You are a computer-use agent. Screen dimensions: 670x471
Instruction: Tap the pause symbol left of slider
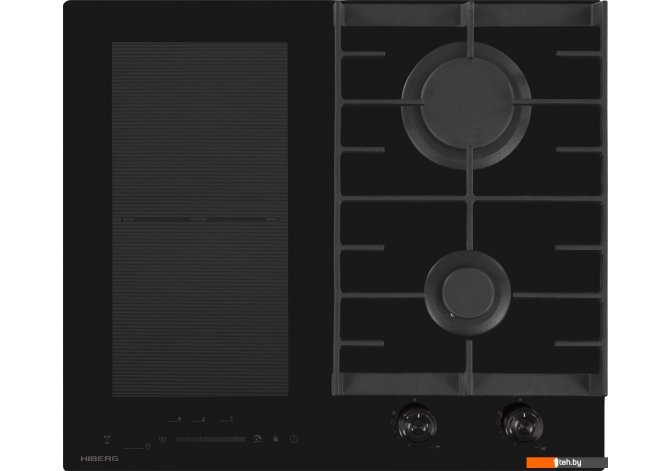pyautogui.click(x=162, y=438)
